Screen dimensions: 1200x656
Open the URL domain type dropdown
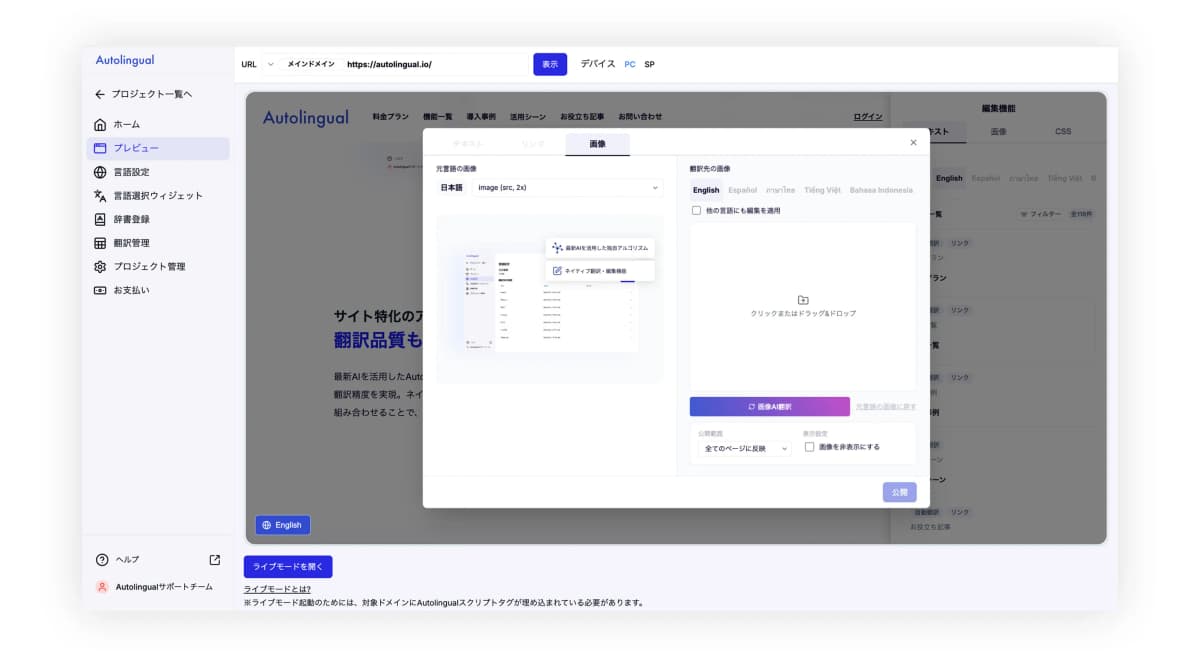click(x=270, y=64)
